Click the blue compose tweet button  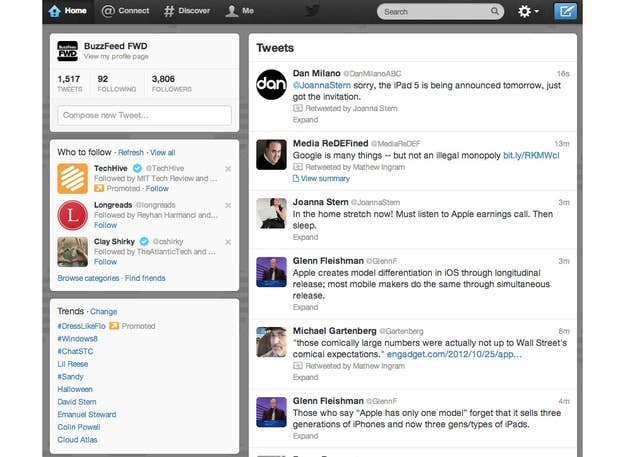(565, 11)
